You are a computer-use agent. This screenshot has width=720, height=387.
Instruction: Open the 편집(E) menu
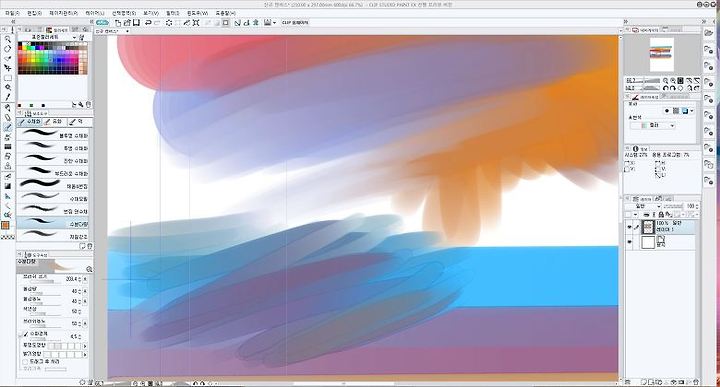(x=34, y=14)
